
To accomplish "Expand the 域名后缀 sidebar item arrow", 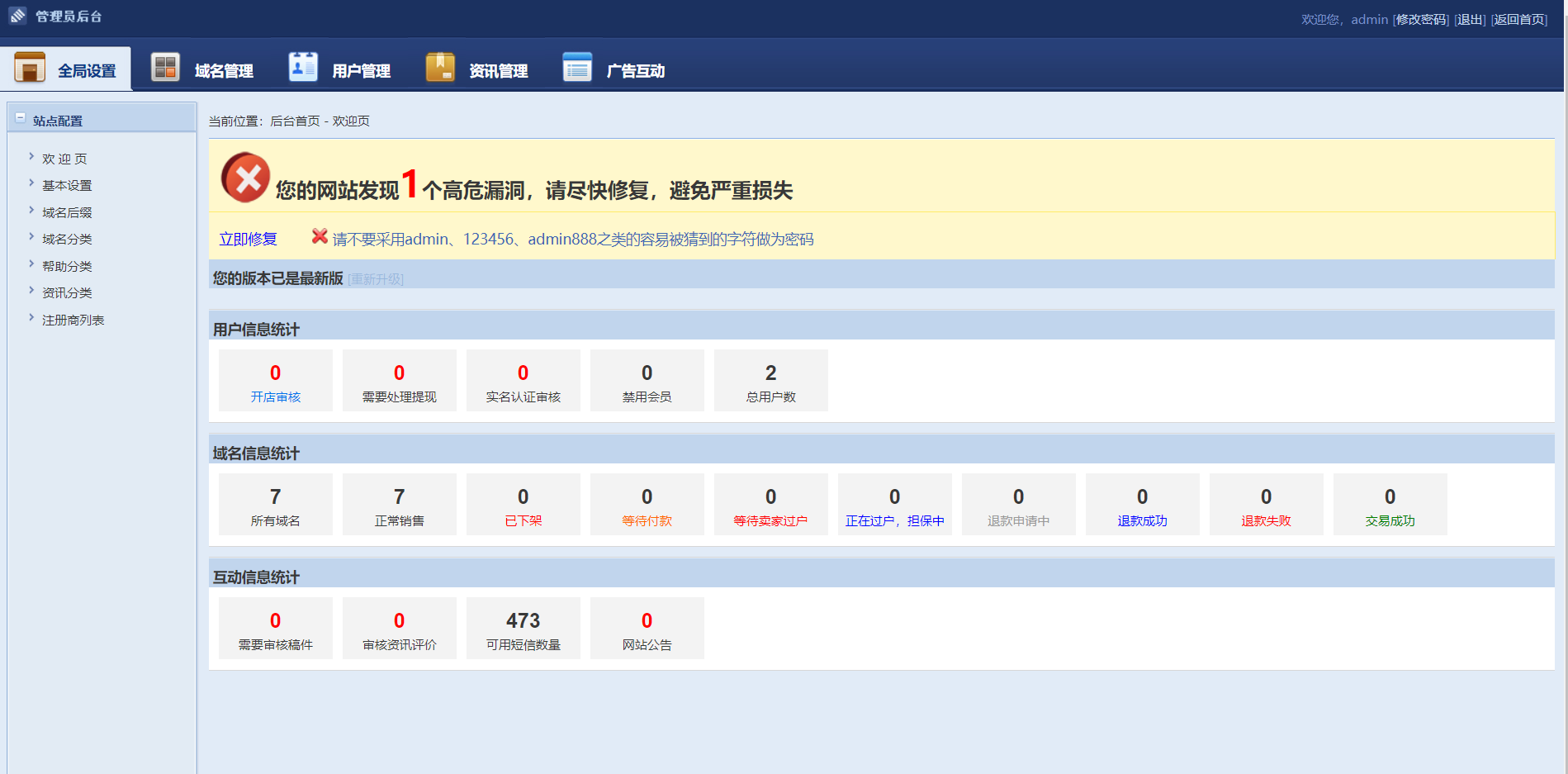I will (31, 211).
